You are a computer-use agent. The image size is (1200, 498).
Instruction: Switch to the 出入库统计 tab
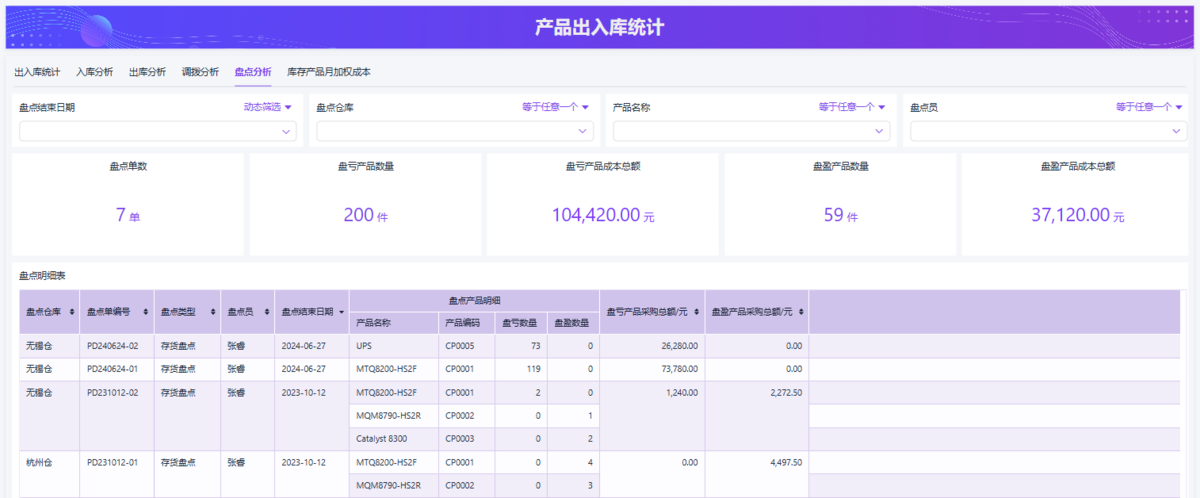pyautogui.click(x=37, y=72)
